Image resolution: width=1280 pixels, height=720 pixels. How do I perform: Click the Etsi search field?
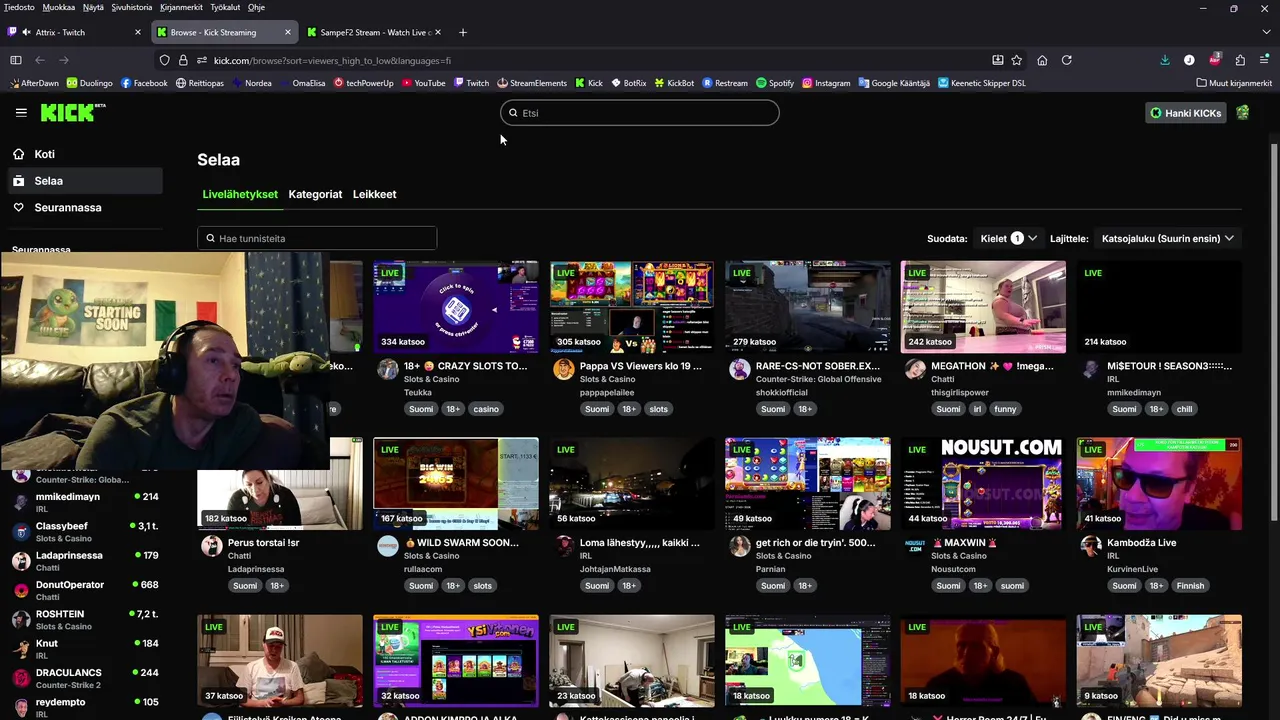pos(640,113)
